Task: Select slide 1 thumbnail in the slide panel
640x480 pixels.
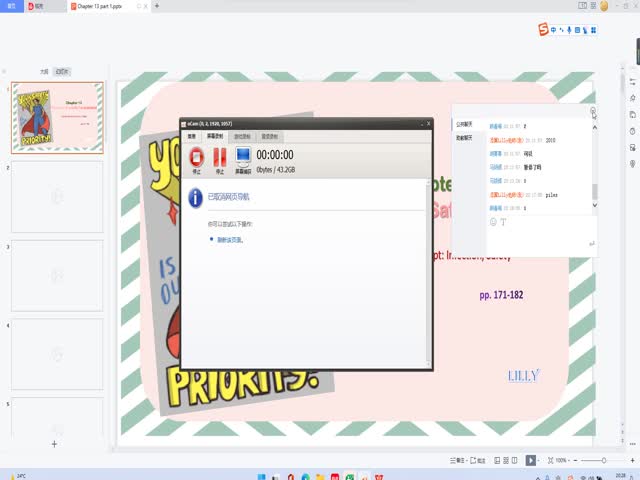Action: click(57, 118)
